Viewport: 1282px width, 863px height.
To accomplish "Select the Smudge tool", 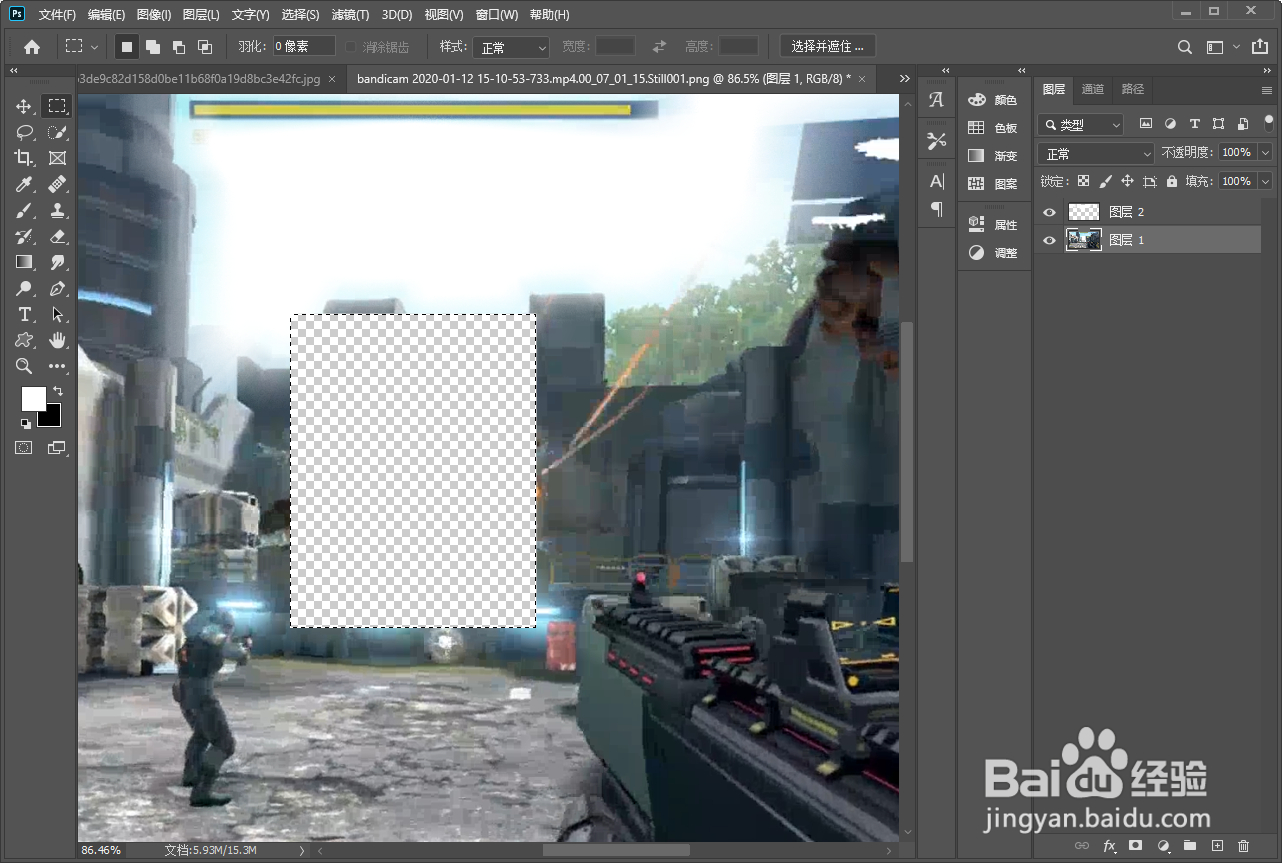I will coord(57,262).
